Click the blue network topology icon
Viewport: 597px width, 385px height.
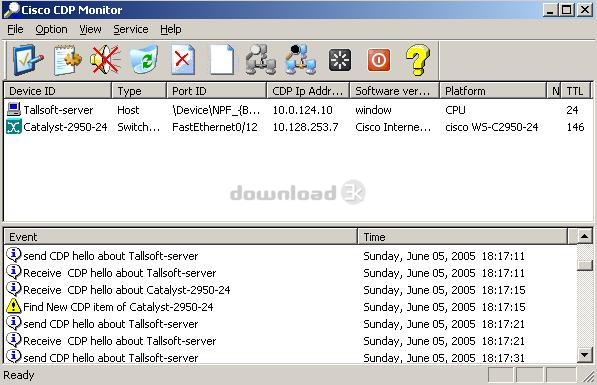[x=300, y=60]
